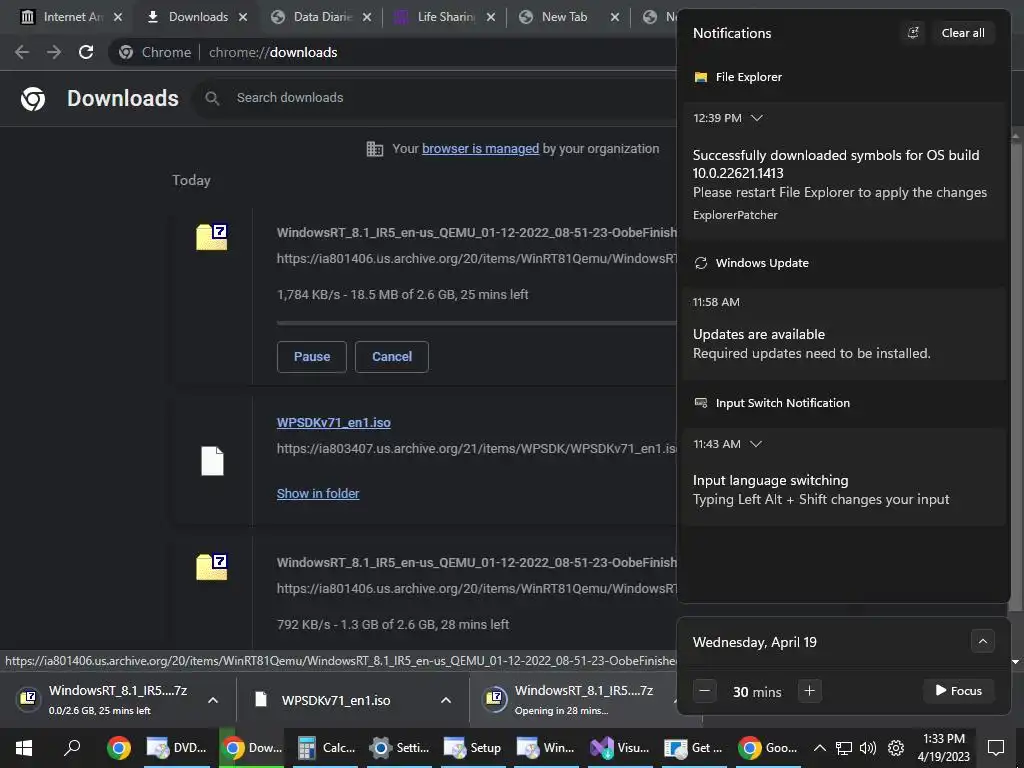Click the browser forward arrow
This screenshot has width=1024, height=768.
pos(54,52)
